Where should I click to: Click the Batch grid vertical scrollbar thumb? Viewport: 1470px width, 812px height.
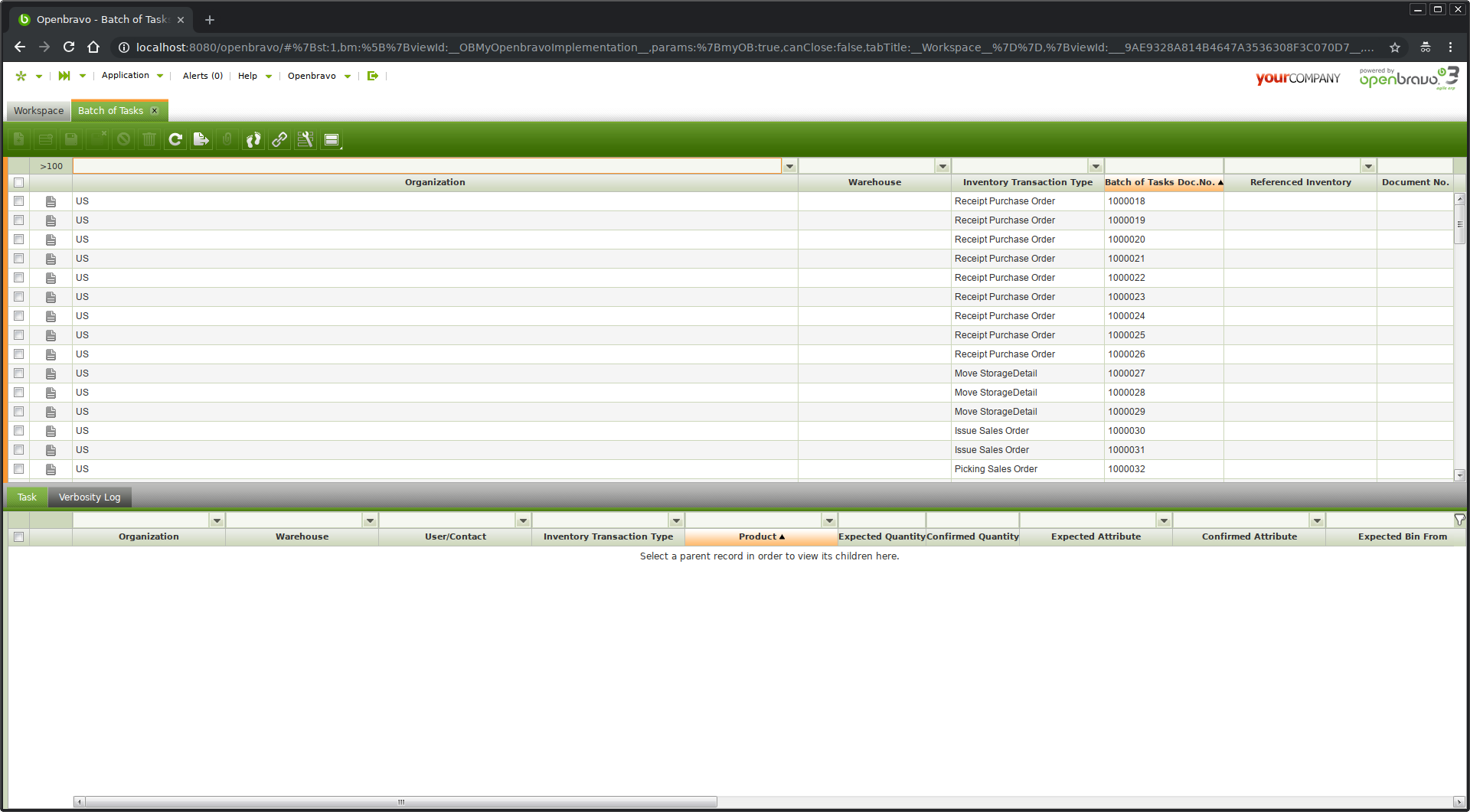(1460, 224)
